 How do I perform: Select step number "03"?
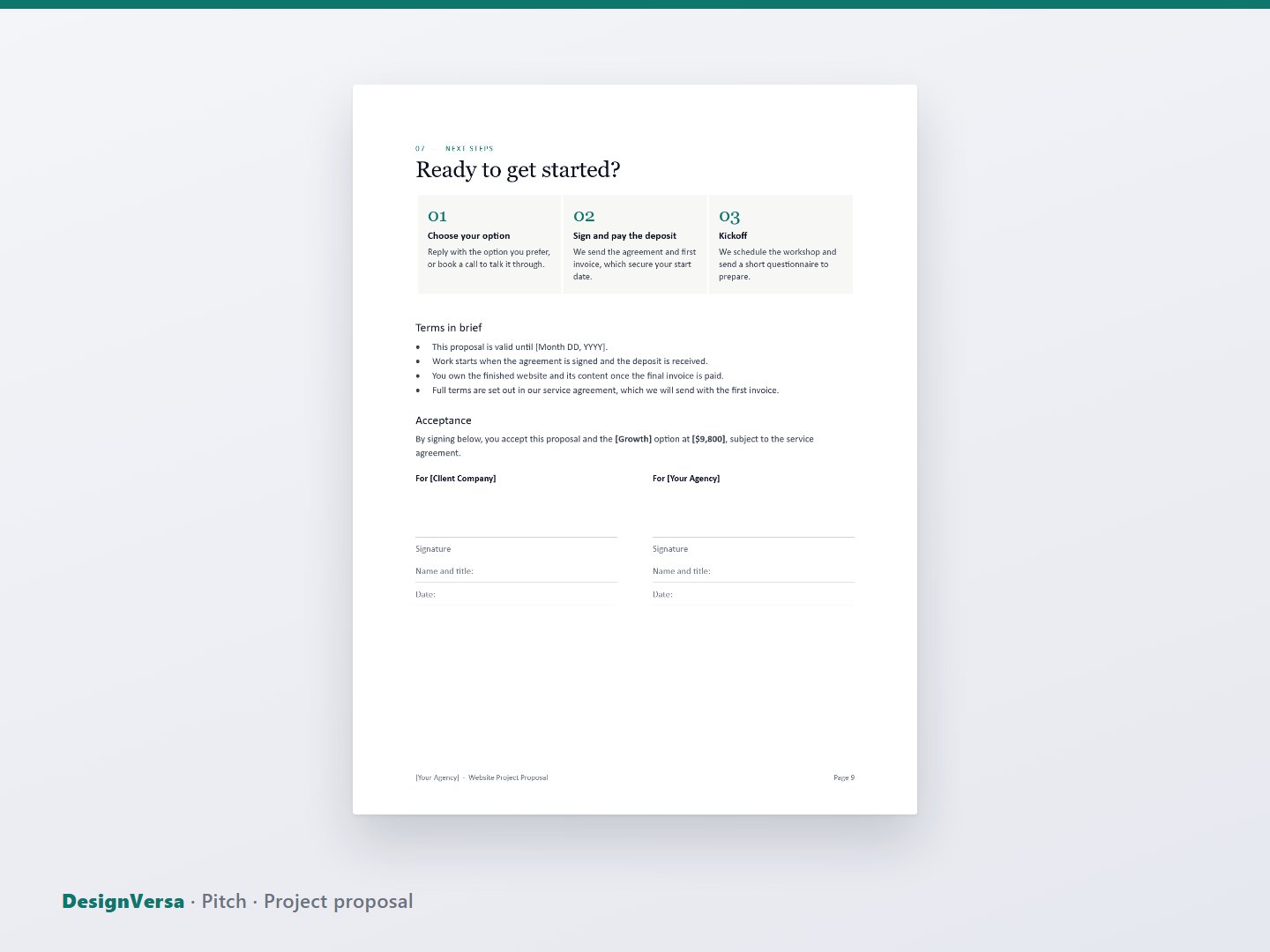[x=729, y=217]
